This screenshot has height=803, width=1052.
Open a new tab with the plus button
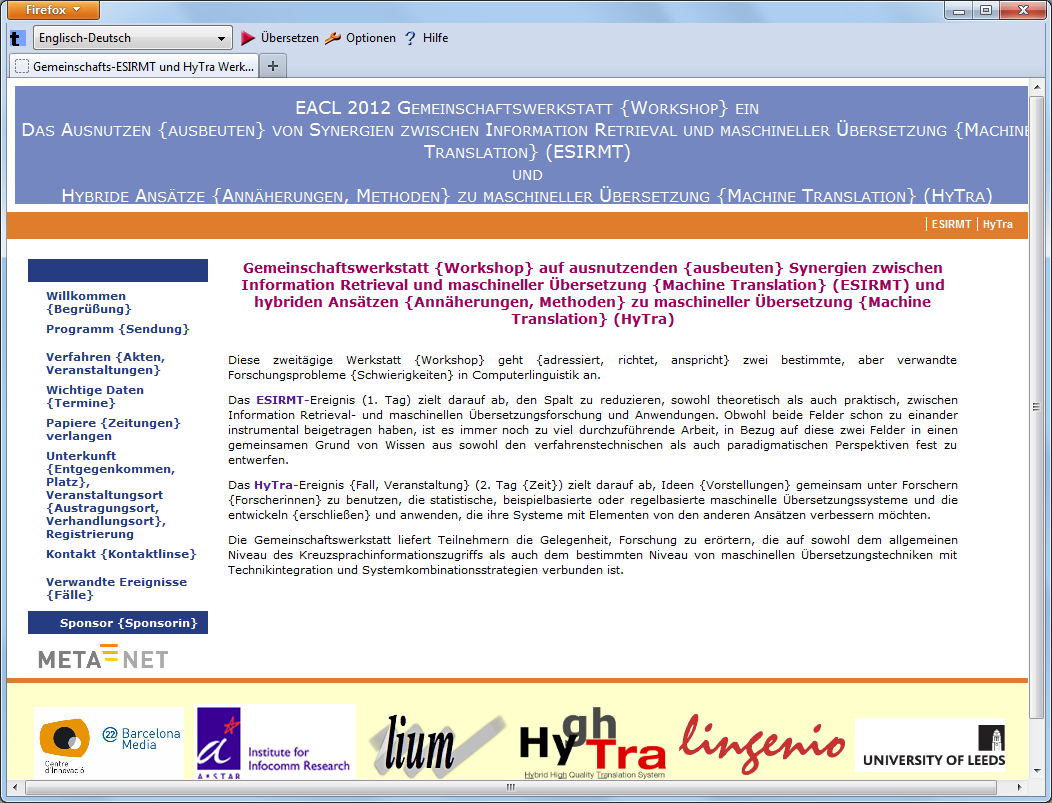point(273,66)
